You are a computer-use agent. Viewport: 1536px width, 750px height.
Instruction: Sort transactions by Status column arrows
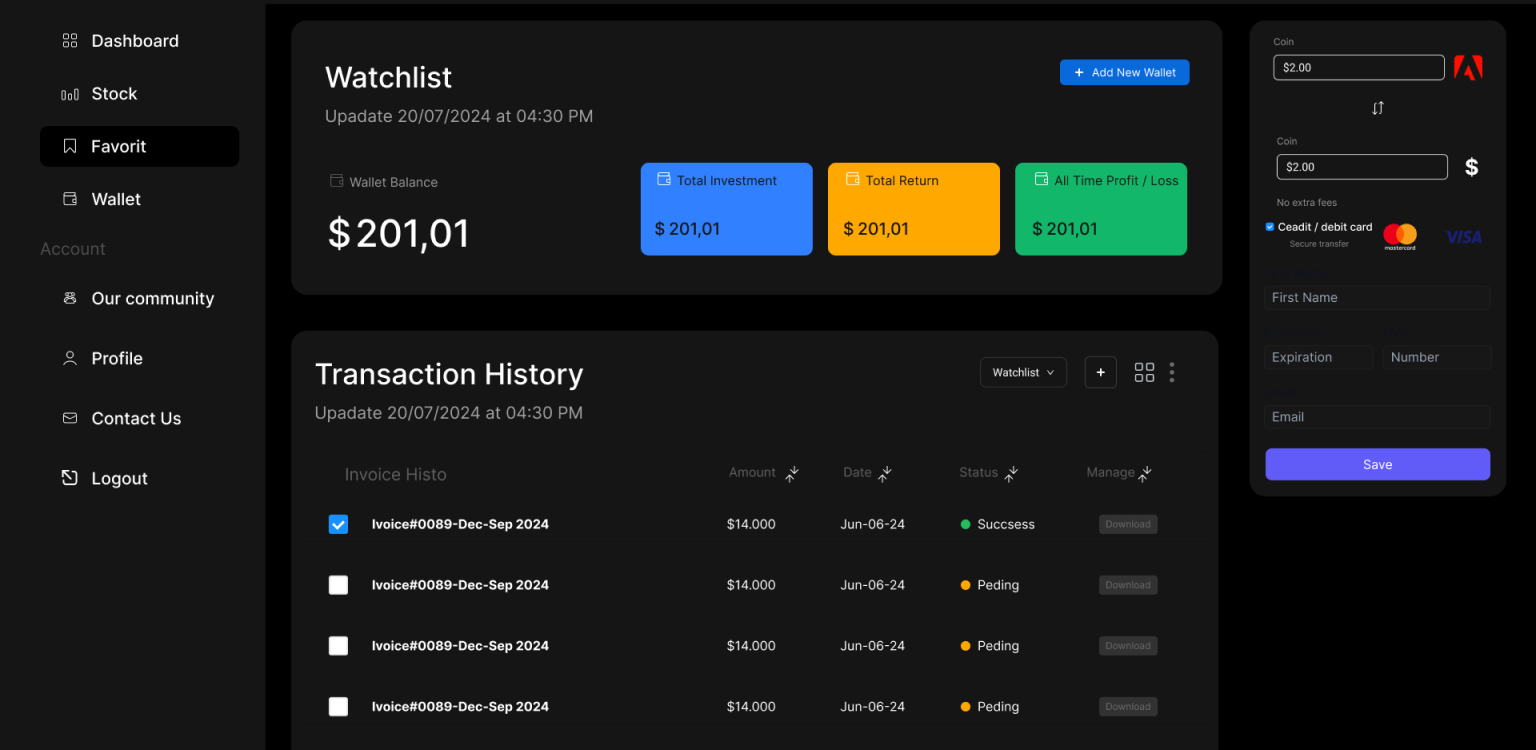[1011, 473]
